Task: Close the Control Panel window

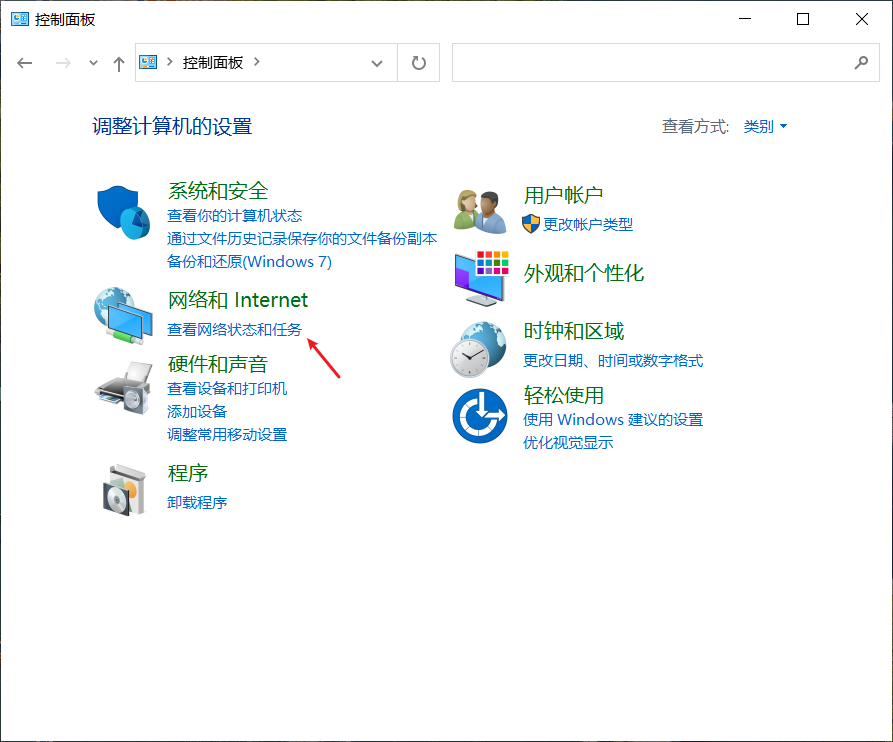Action: click(862, 19)
